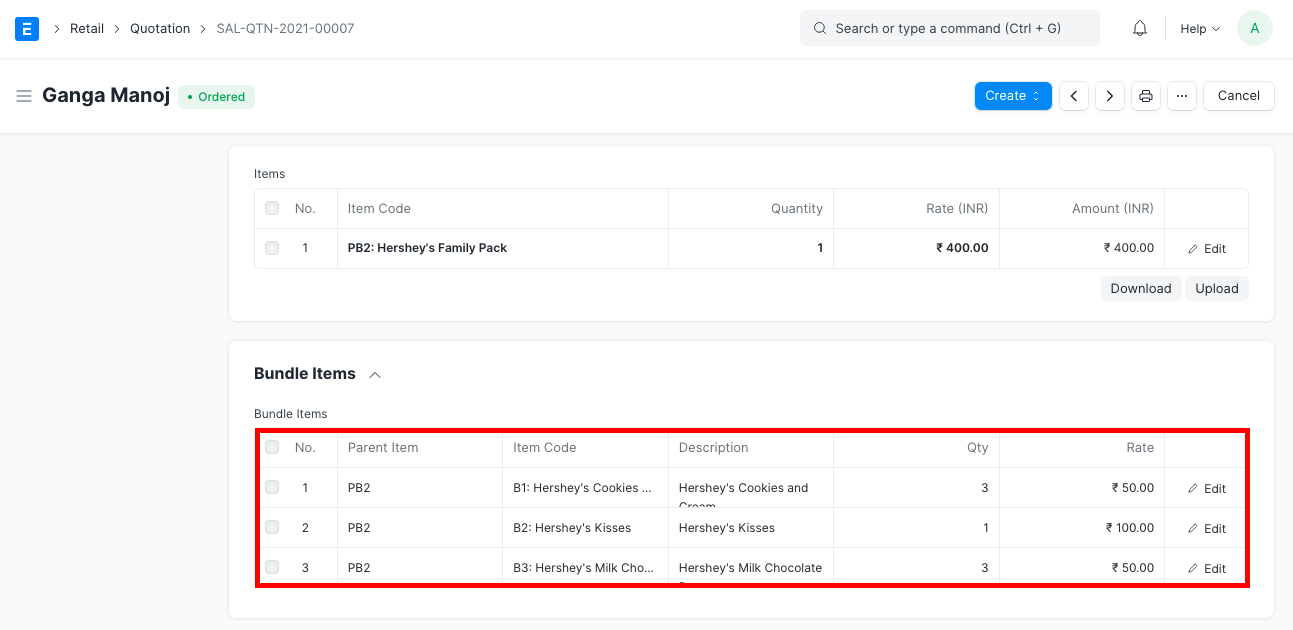Edit the B1 Hershey's Cookies bundle row
The image size is (1293, 630).
click(x=1207, y=489)
